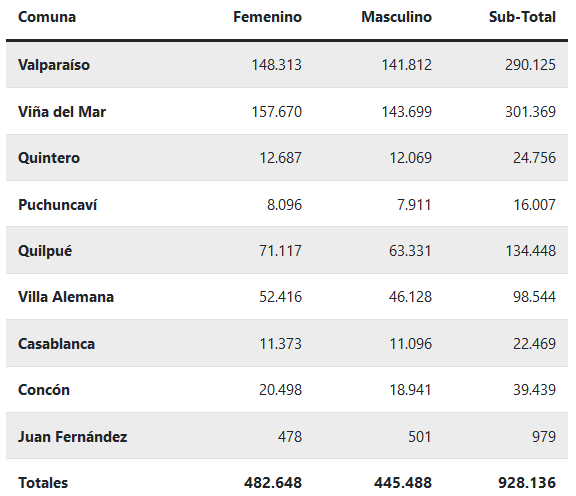Viewport: 576px width, 496px height.
Task: Click the Quintero row name
Action: click(x=49, y=158)
